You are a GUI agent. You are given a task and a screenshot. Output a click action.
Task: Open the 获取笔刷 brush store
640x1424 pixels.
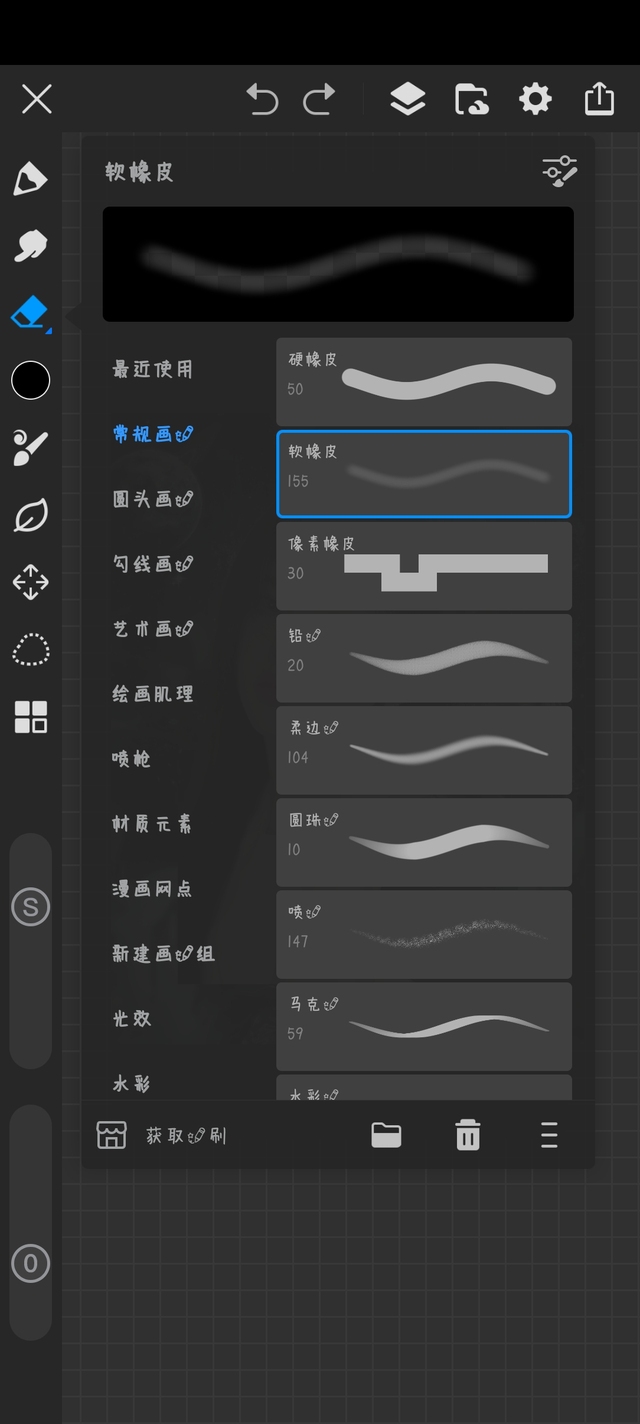pos(162,1135)
